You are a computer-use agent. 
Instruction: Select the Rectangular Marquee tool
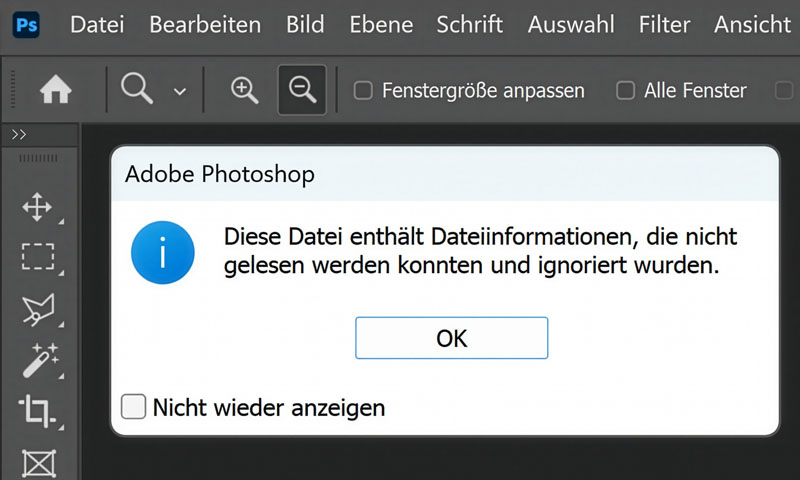37,257
